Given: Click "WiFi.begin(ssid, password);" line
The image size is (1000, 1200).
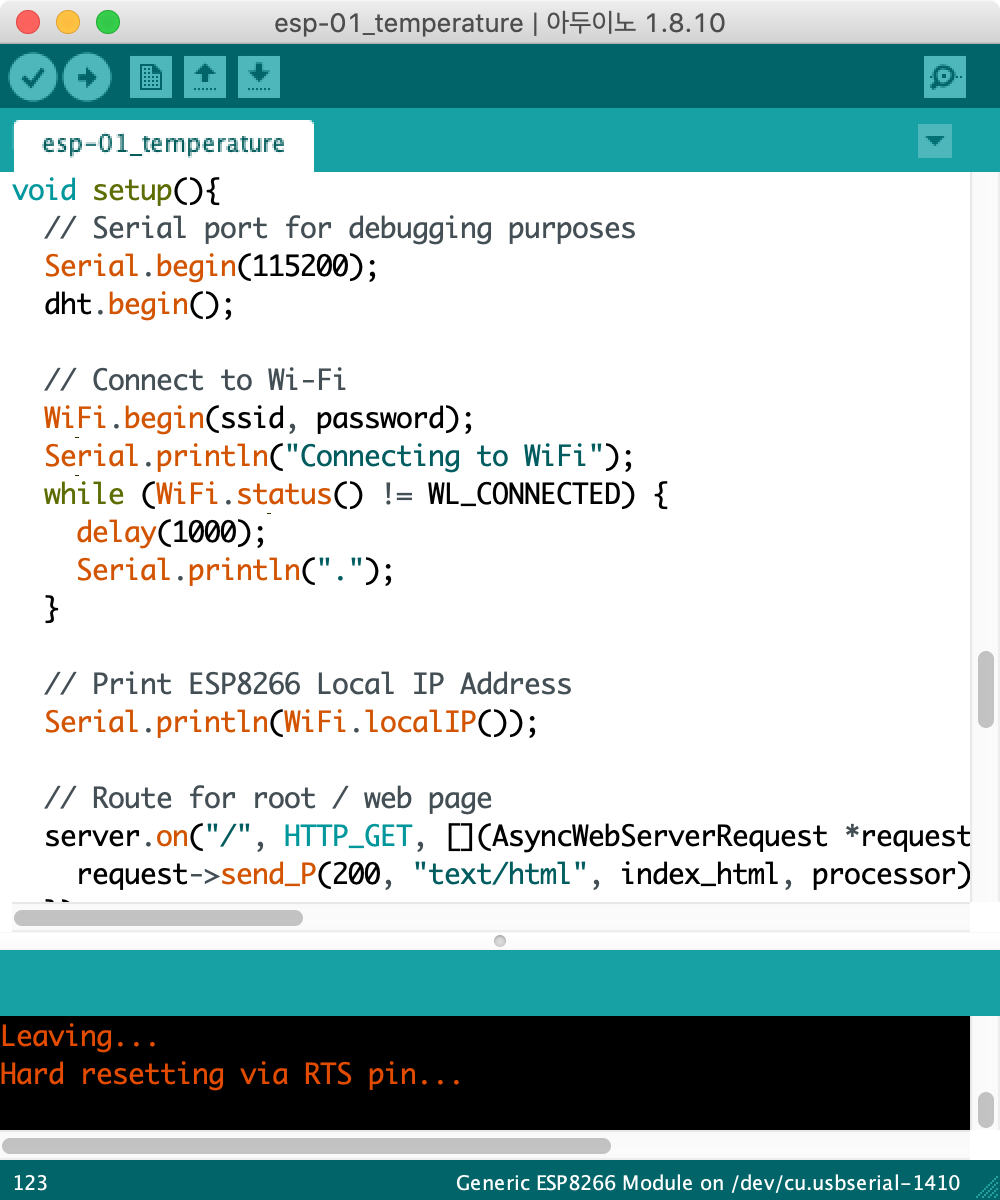Looking at the screenshot, I should point(259,418).
